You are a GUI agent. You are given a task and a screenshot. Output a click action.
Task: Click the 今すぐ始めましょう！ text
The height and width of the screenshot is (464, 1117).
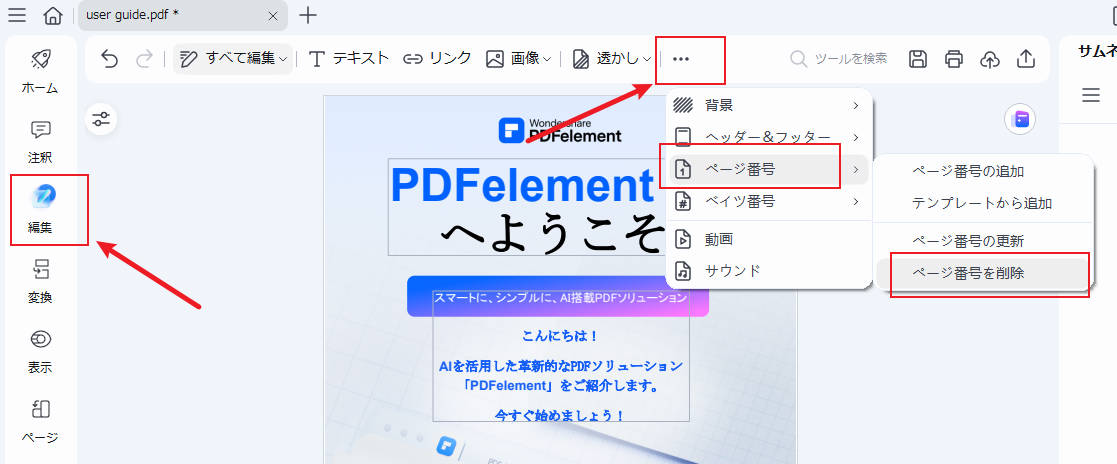tap(560, 415)
